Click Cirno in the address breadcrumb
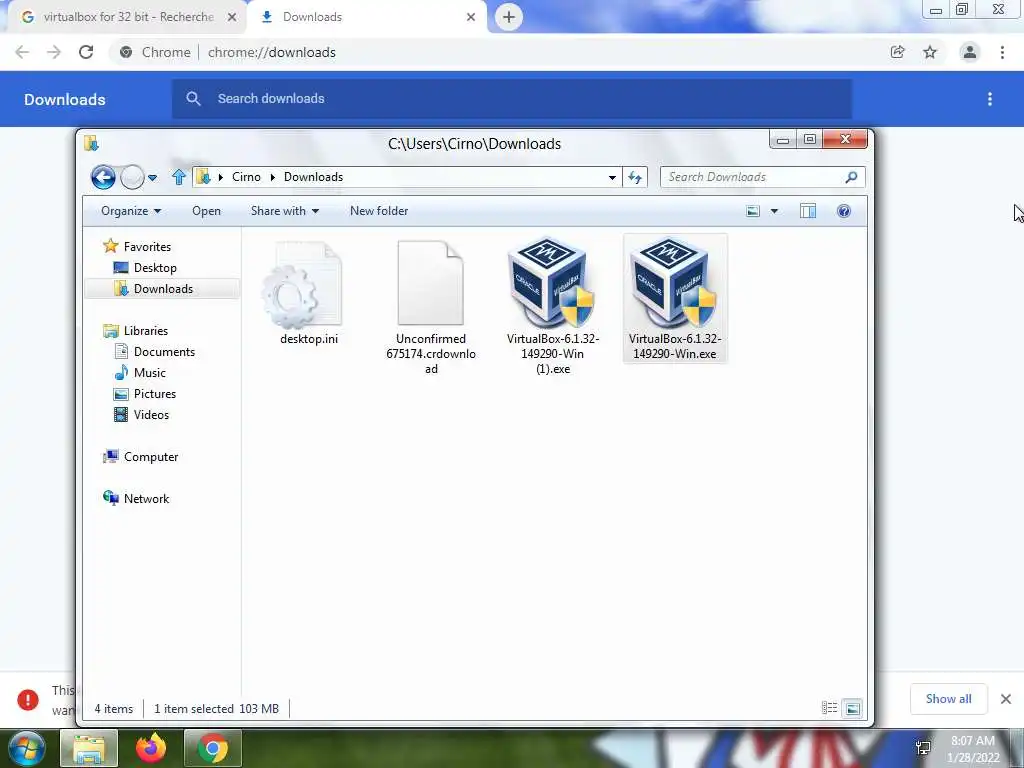 [x=246, y=177]
